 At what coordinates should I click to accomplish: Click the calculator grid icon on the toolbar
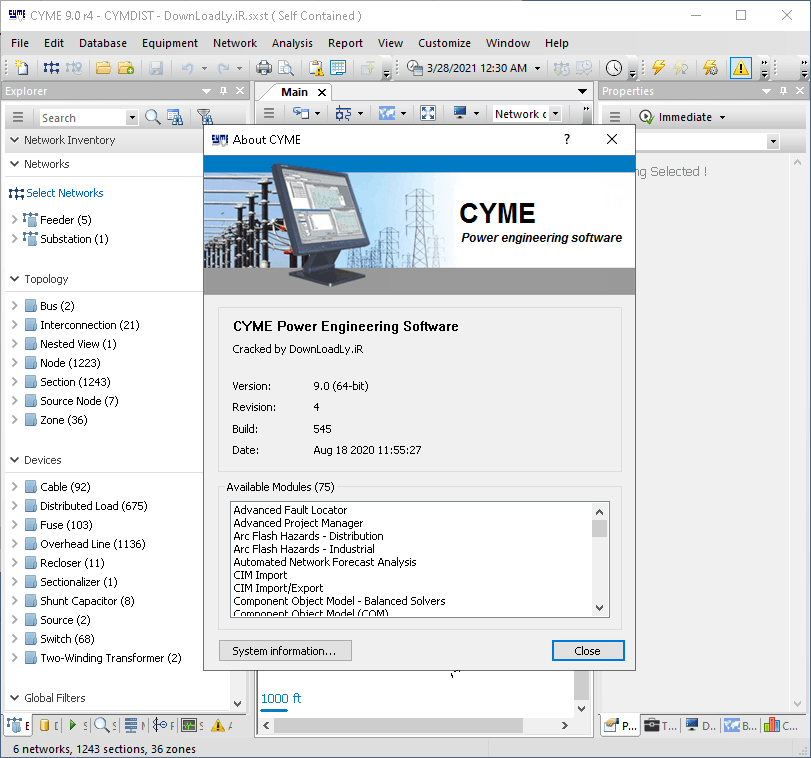click(x=337, y=67)
